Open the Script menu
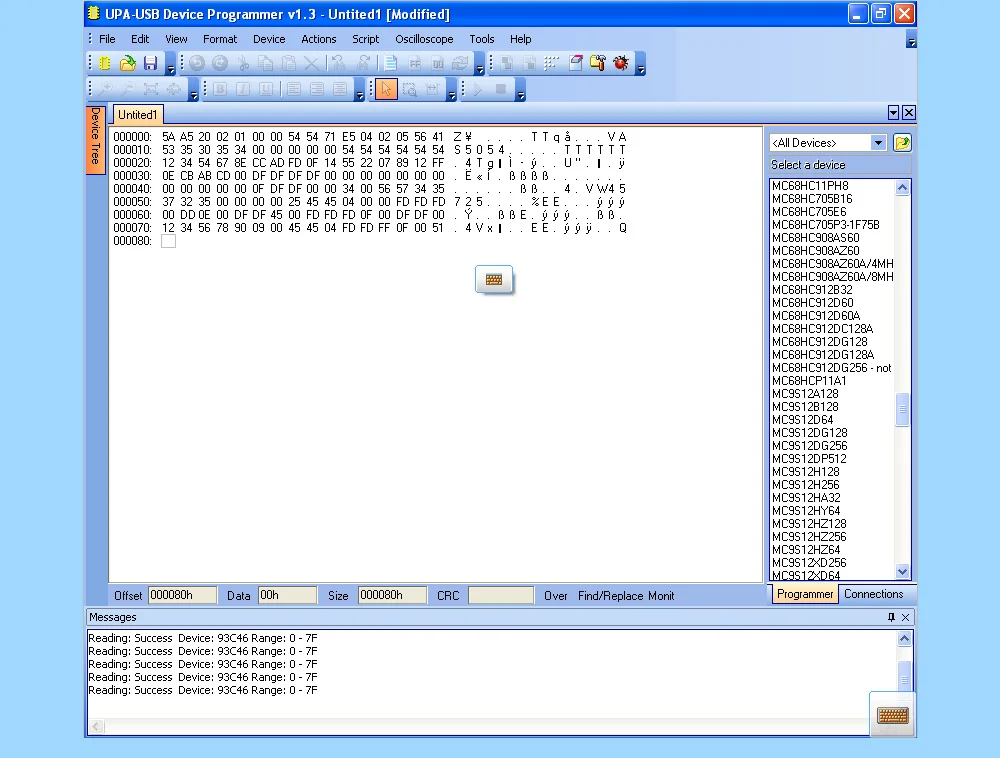The width and height of the screenshot is (1000, 758). tap(365, 39)
